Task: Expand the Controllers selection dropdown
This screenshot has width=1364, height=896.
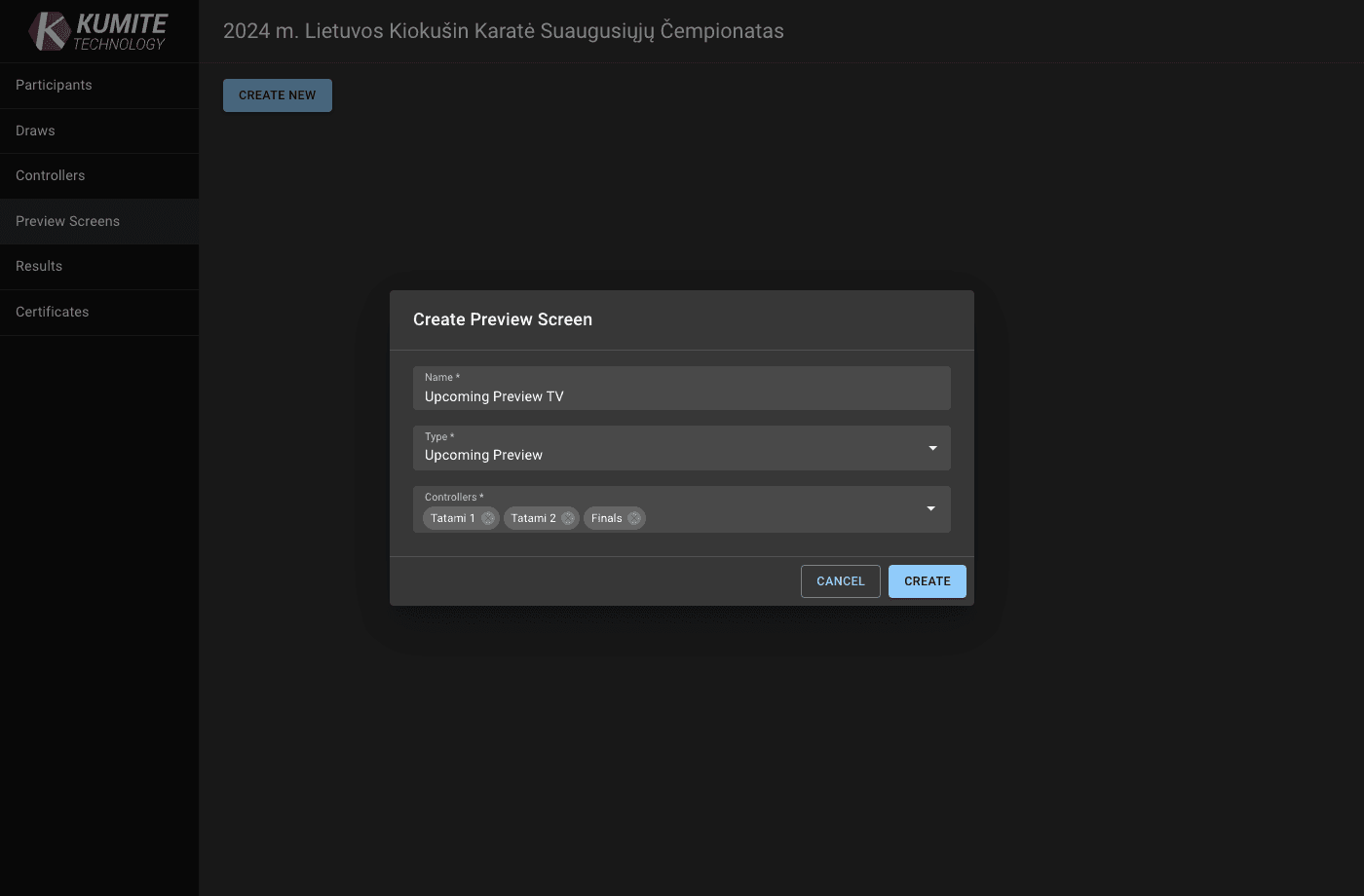Action: 930,508
